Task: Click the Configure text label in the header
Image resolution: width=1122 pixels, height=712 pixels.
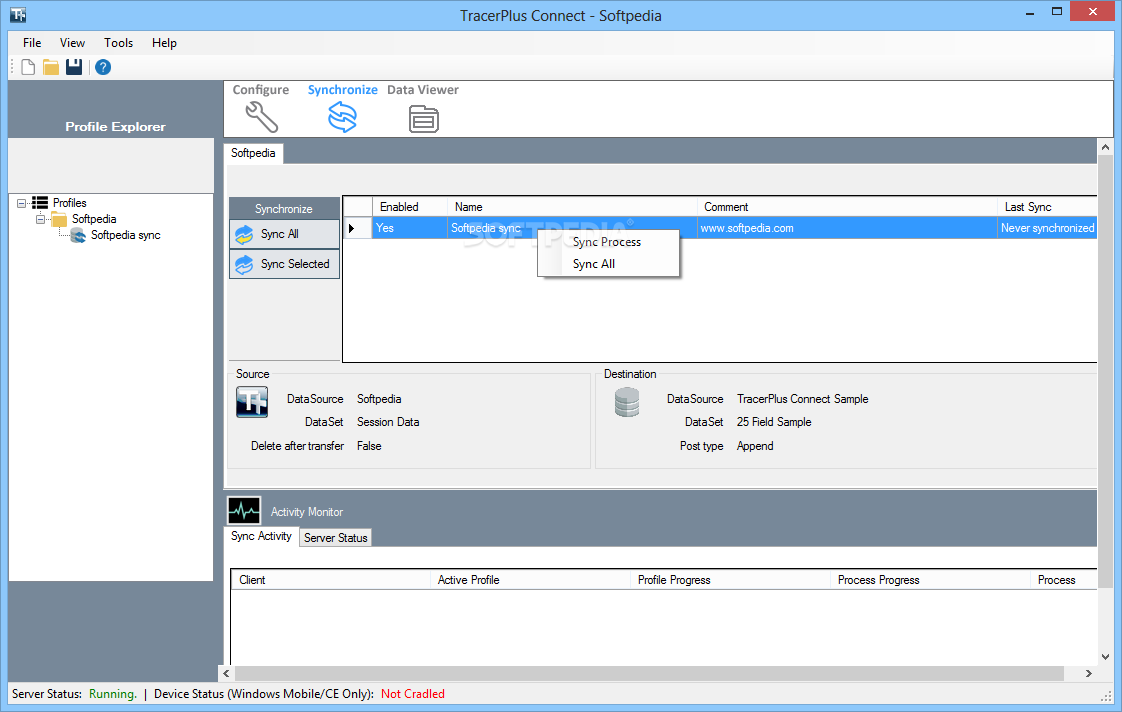Action: [x=261, y=89]
